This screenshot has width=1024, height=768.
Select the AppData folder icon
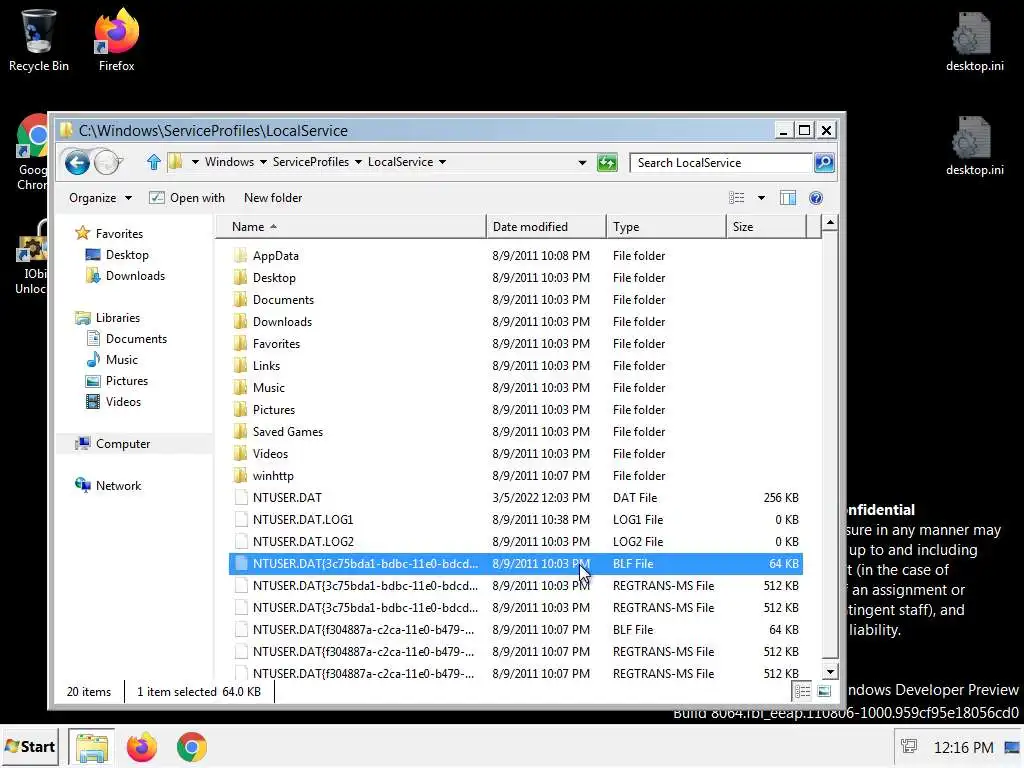tap(240, 255)
